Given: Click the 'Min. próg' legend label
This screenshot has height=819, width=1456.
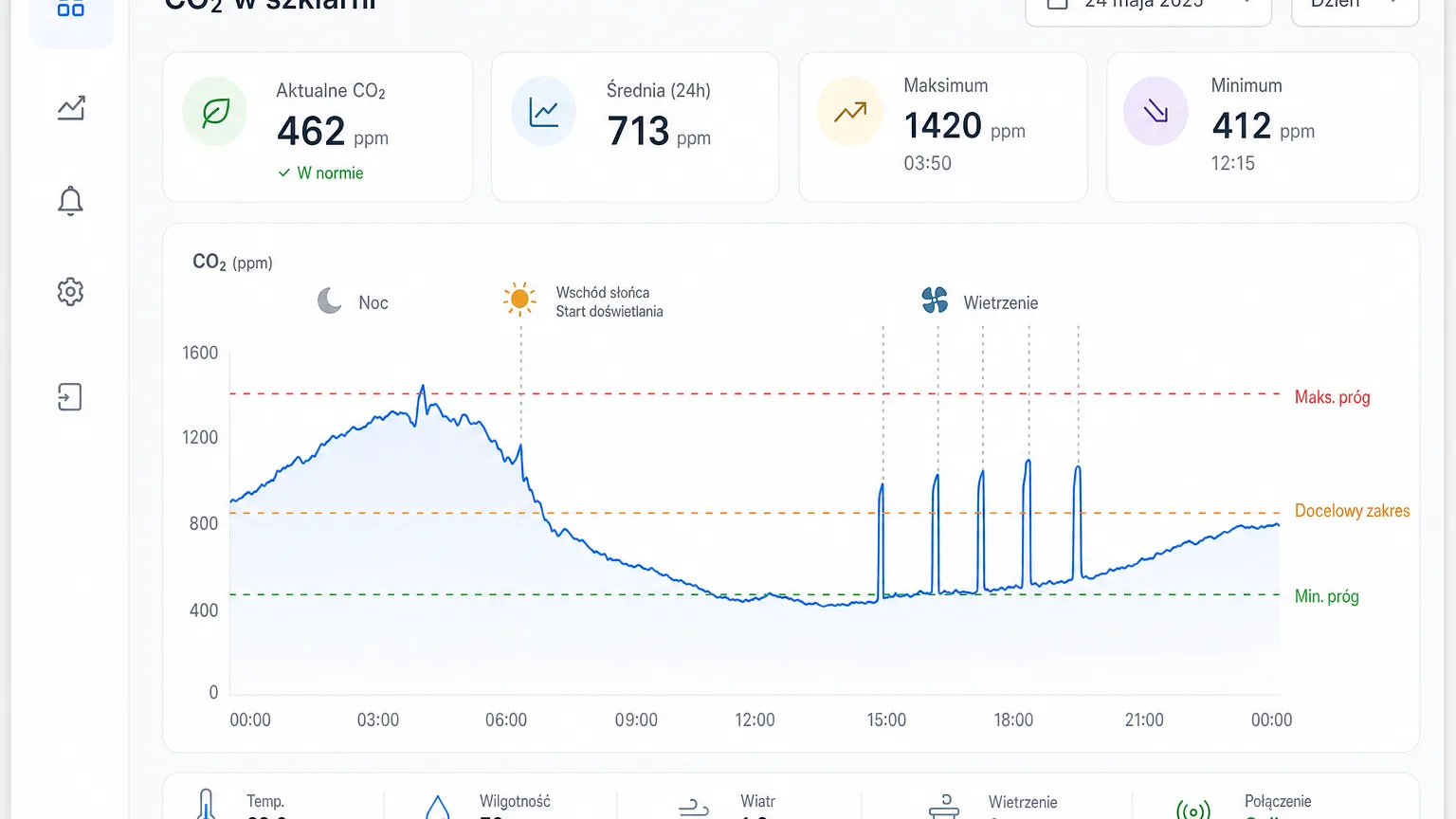Looking at the screenshot, I should [1326, 596].
